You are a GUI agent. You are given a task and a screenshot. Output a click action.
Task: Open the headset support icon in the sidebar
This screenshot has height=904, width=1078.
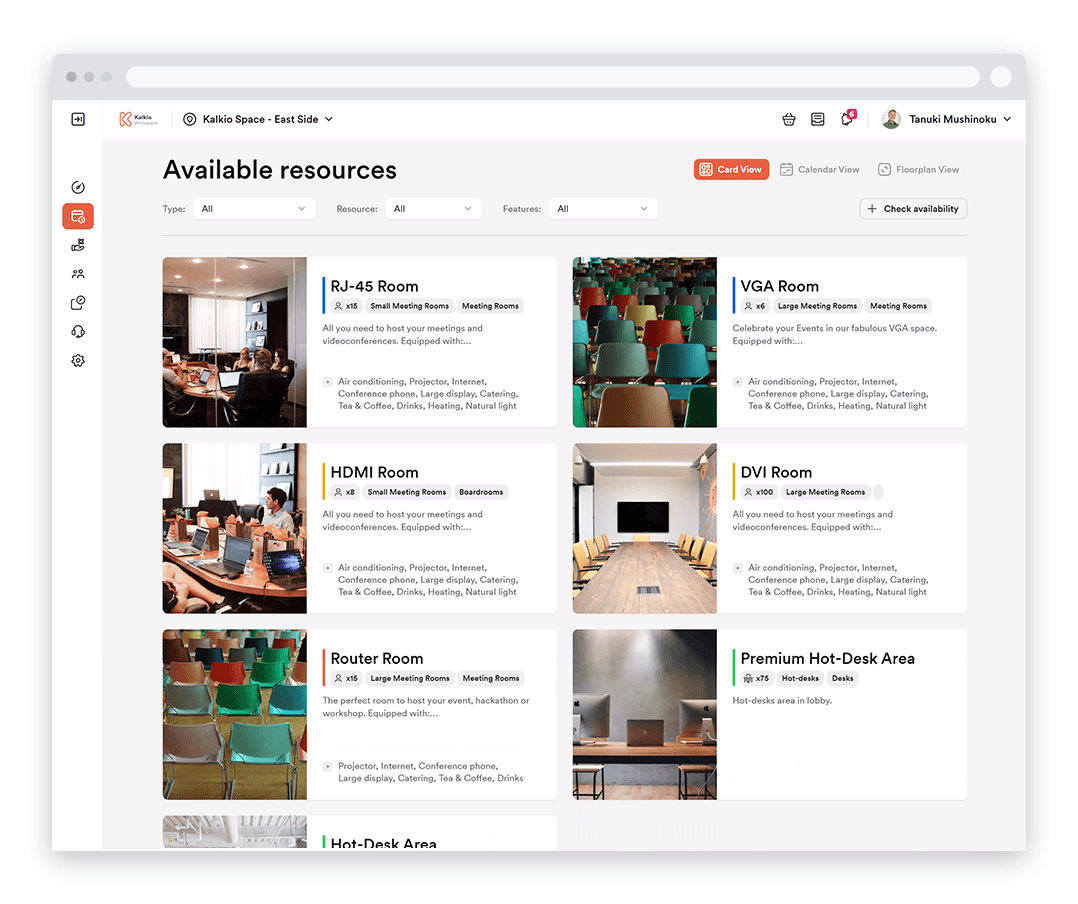(x=78, y=331)
